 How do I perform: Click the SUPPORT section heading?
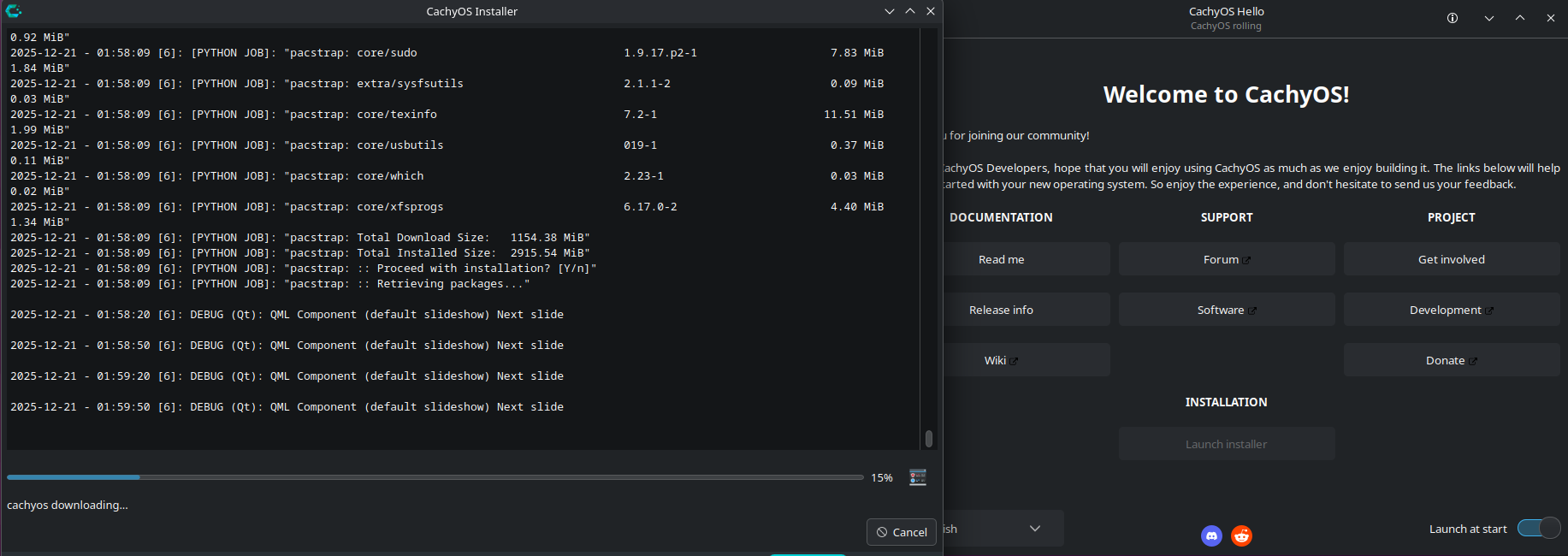(x=1227, y=217)
